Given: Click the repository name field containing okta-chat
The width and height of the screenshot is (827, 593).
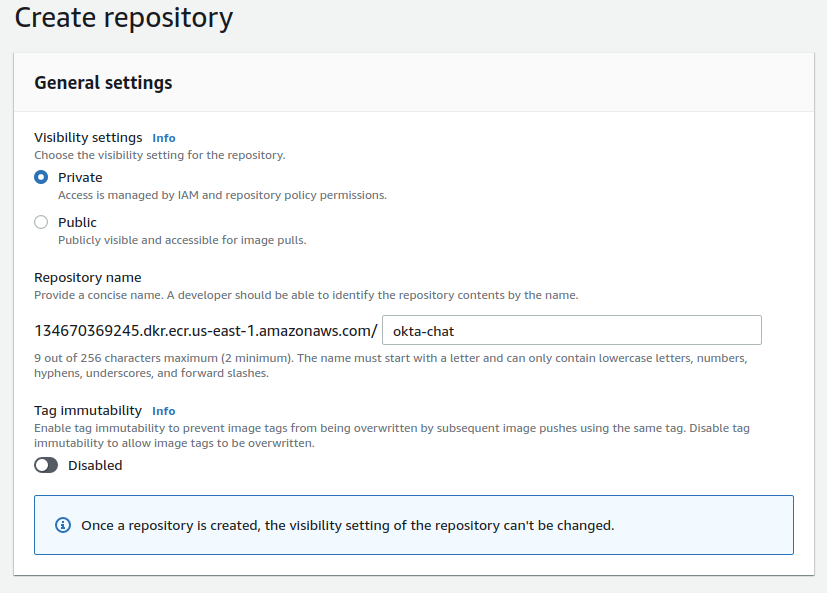Looking at the screenshot, I should coord(572,330).
